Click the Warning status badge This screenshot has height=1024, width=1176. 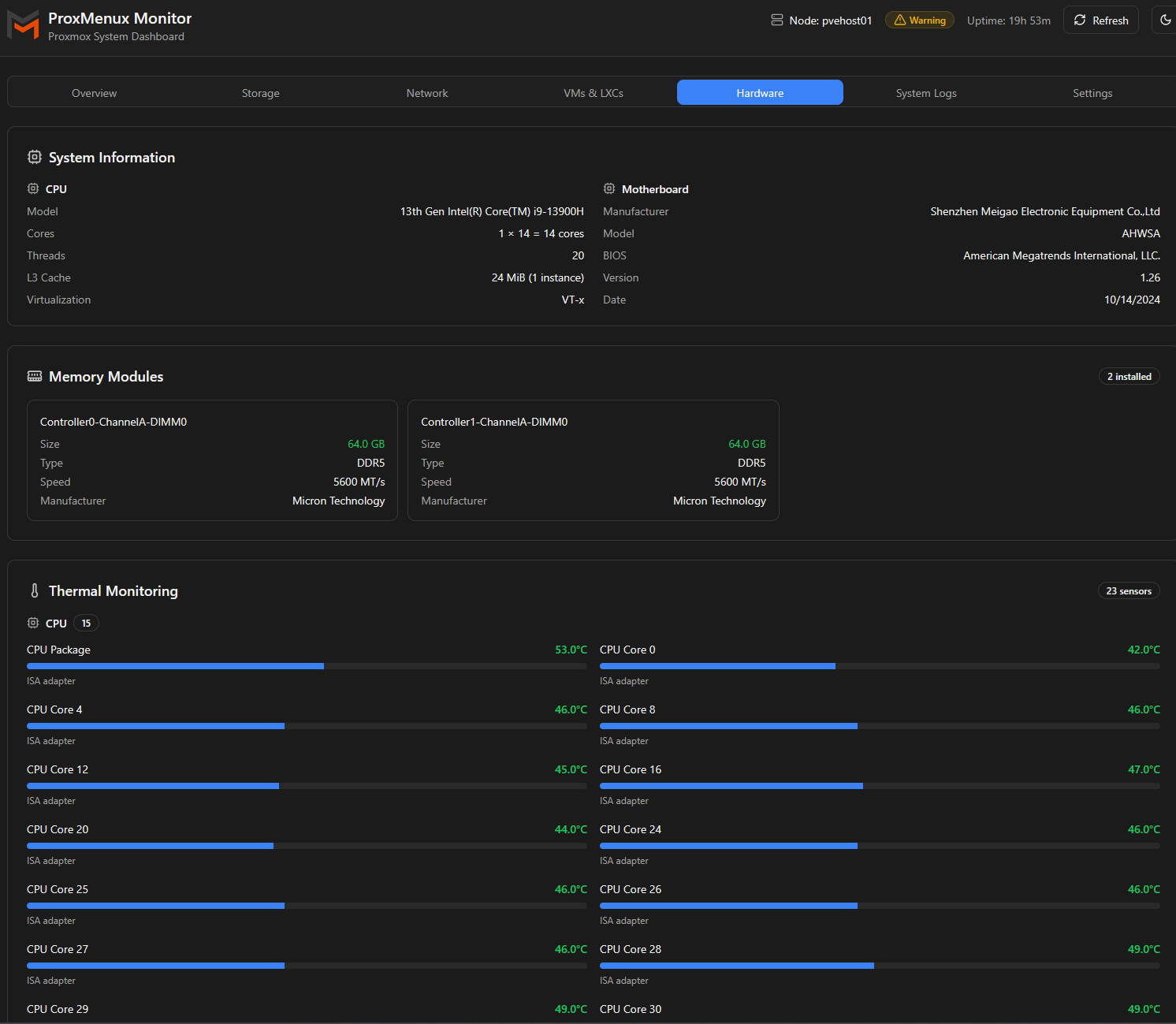[919, 20]
